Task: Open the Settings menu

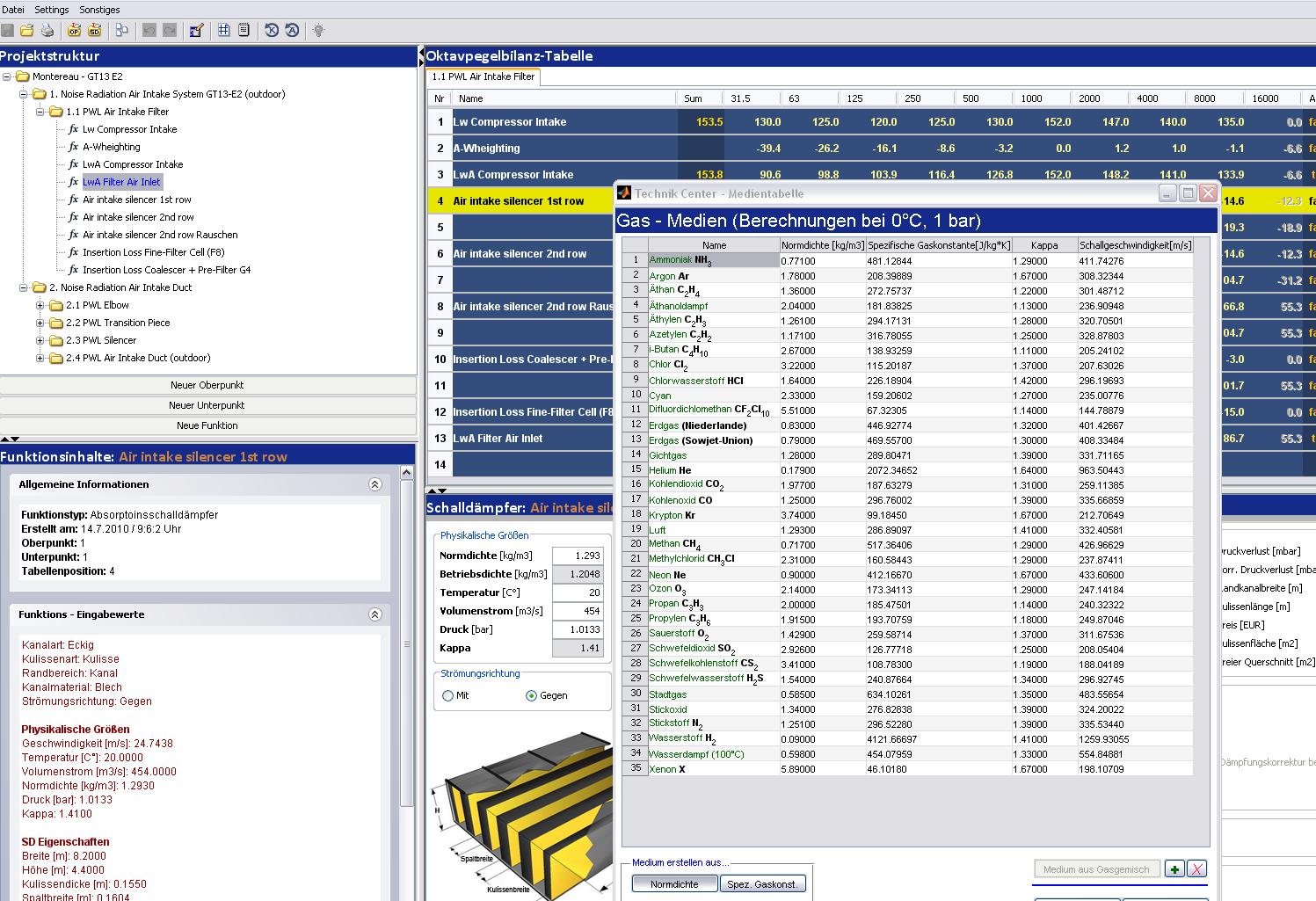Action: (x=52, y=10)
